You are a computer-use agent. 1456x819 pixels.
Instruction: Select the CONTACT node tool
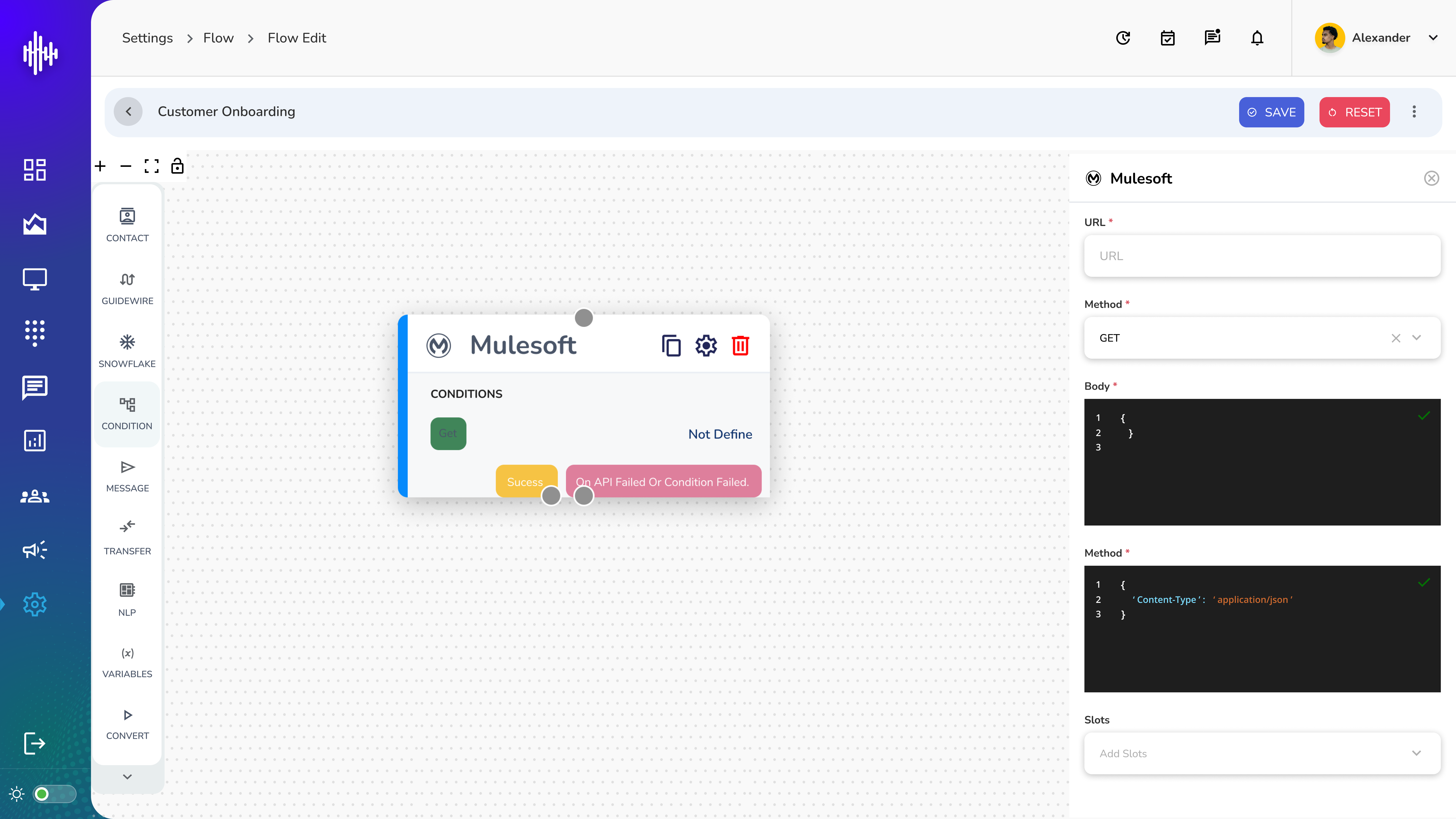coord(127,225)
